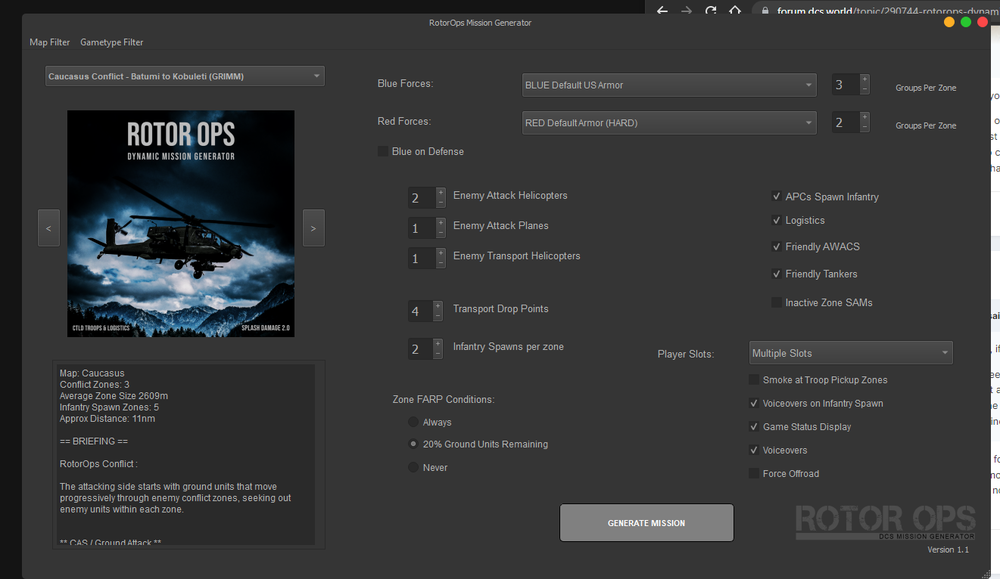Click the Enemy Attack Planes number field
Viewport: 1000px width, 579px height.
click(x=422, y=228)
